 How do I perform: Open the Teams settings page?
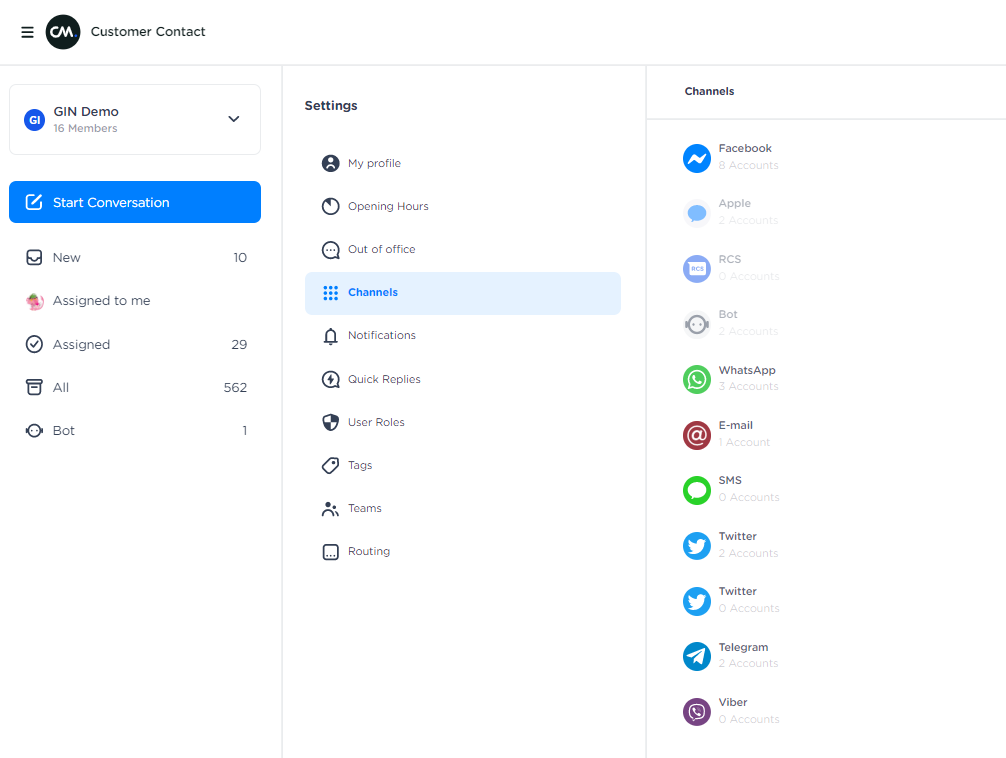point(364,509)
